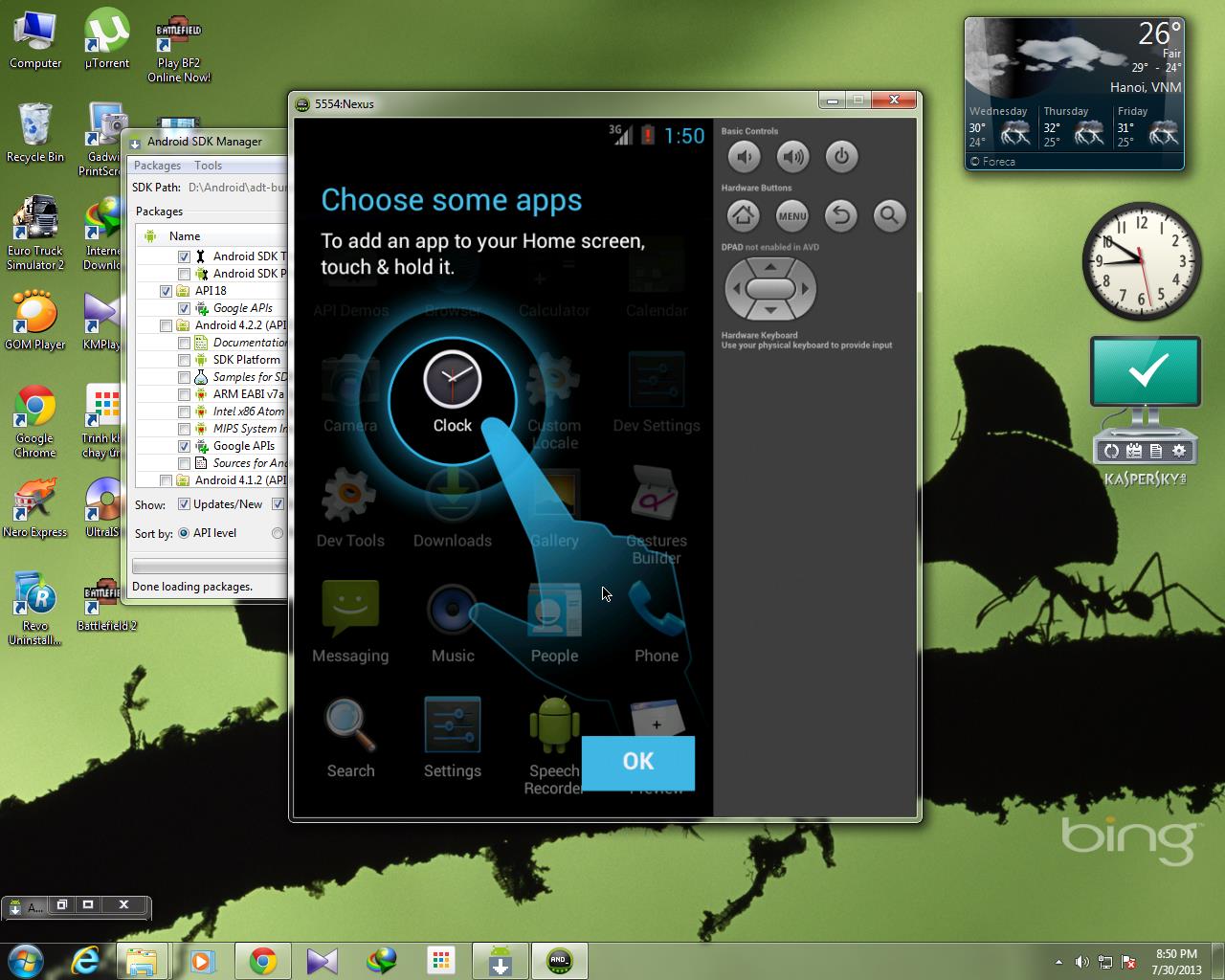Image resolution: width=1225 pixels, height=980 pixels.
Task: Open the Tools menu in Android SDK Manager
Action: coord(209,166)
